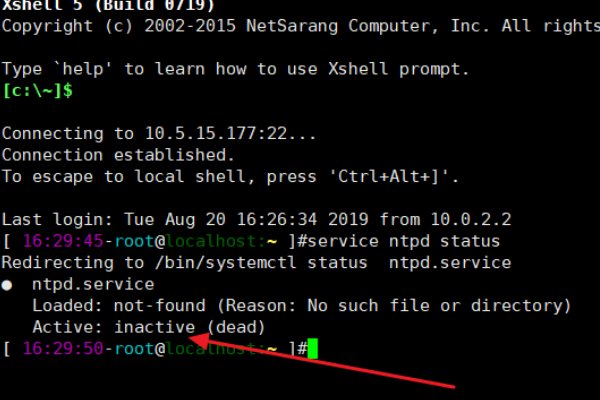Click the white bullet before ntpd.service

pos(8,284)
